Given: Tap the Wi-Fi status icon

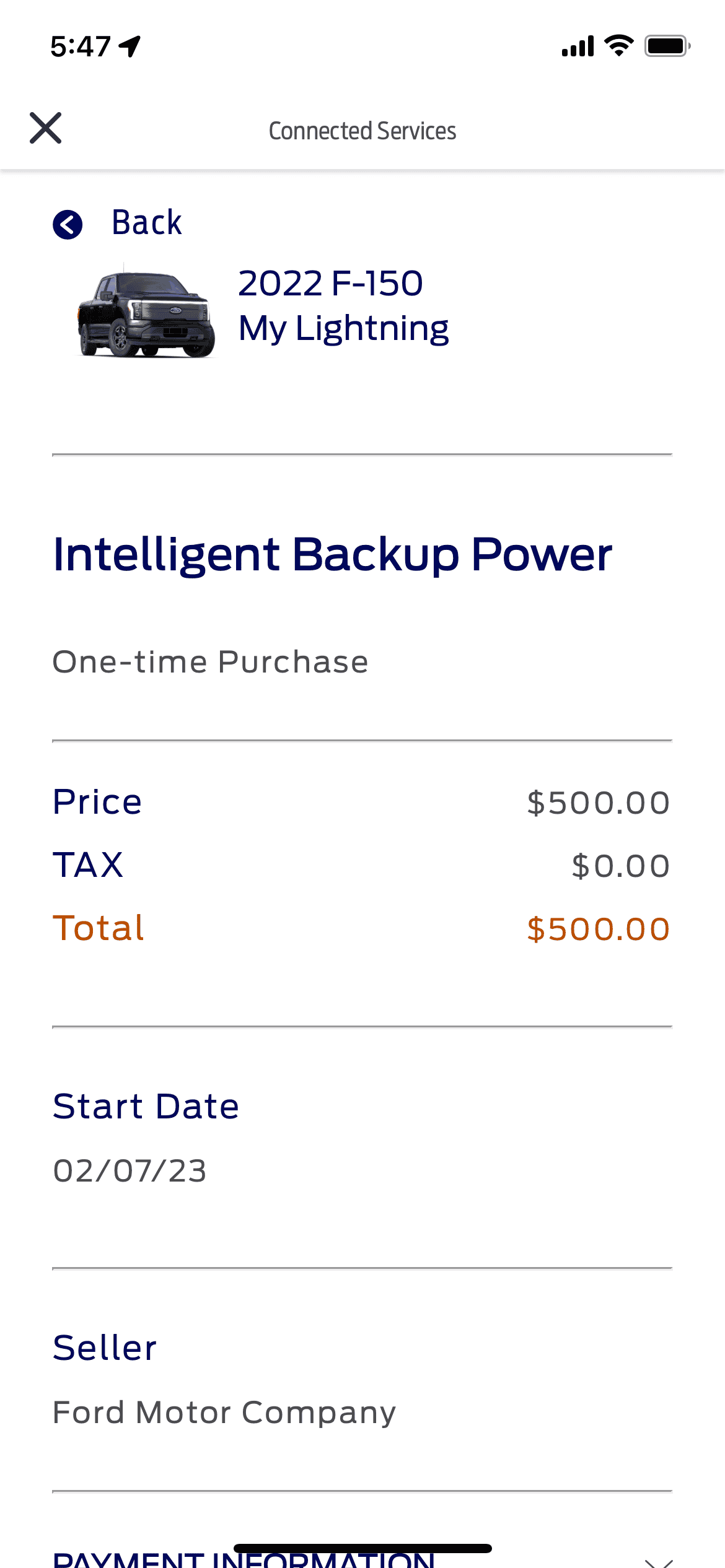Looking at the screenshot, I should [619, 46].
